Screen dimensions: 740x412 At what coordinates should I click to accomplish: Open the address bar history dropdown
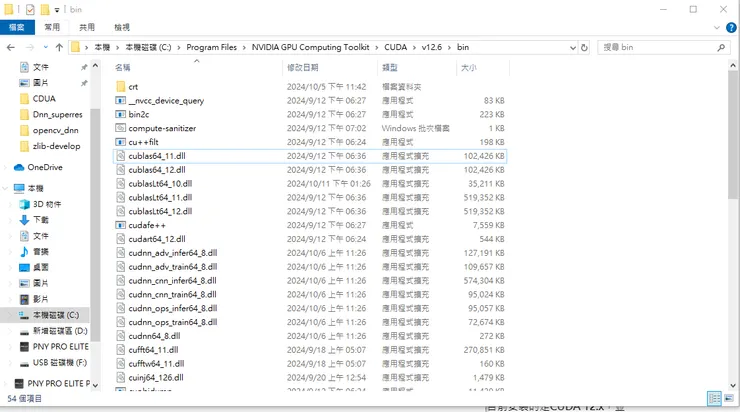coord(572,48)
